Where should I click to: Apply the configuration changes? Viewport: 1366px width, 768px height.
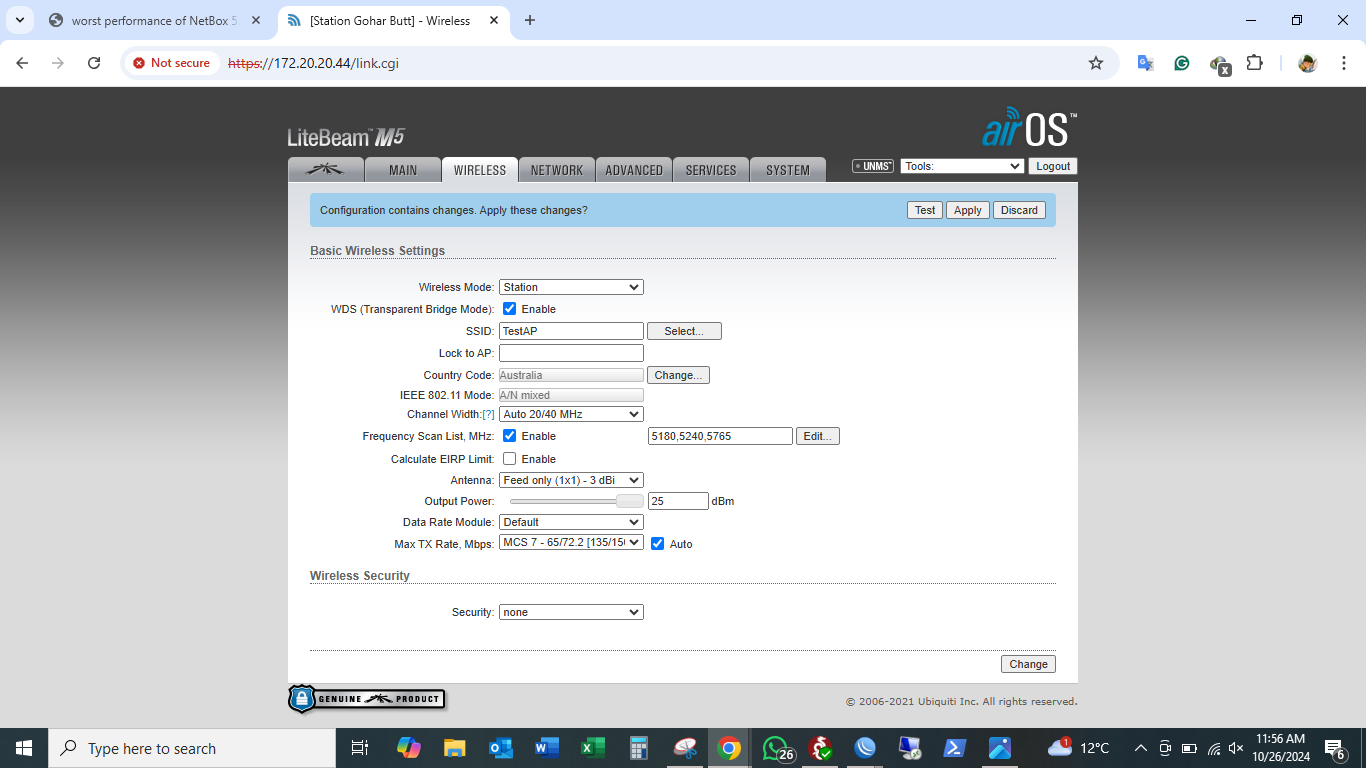tap(968, 210)
